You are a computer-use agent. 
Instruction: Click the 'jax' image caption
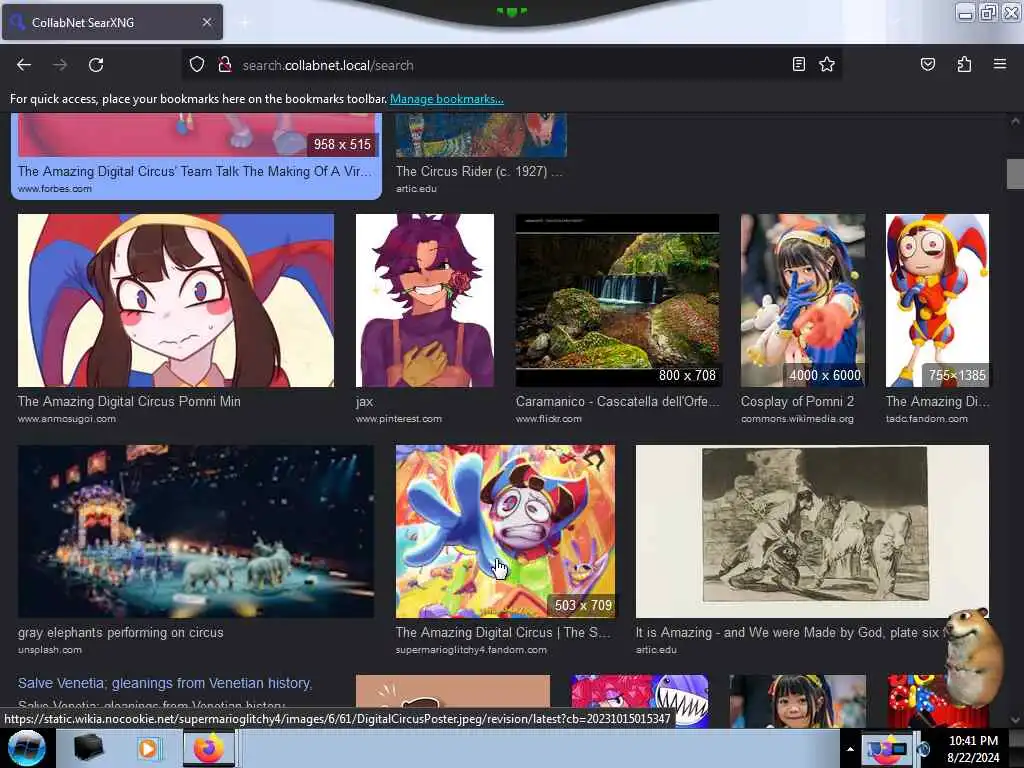coord(364,402)
